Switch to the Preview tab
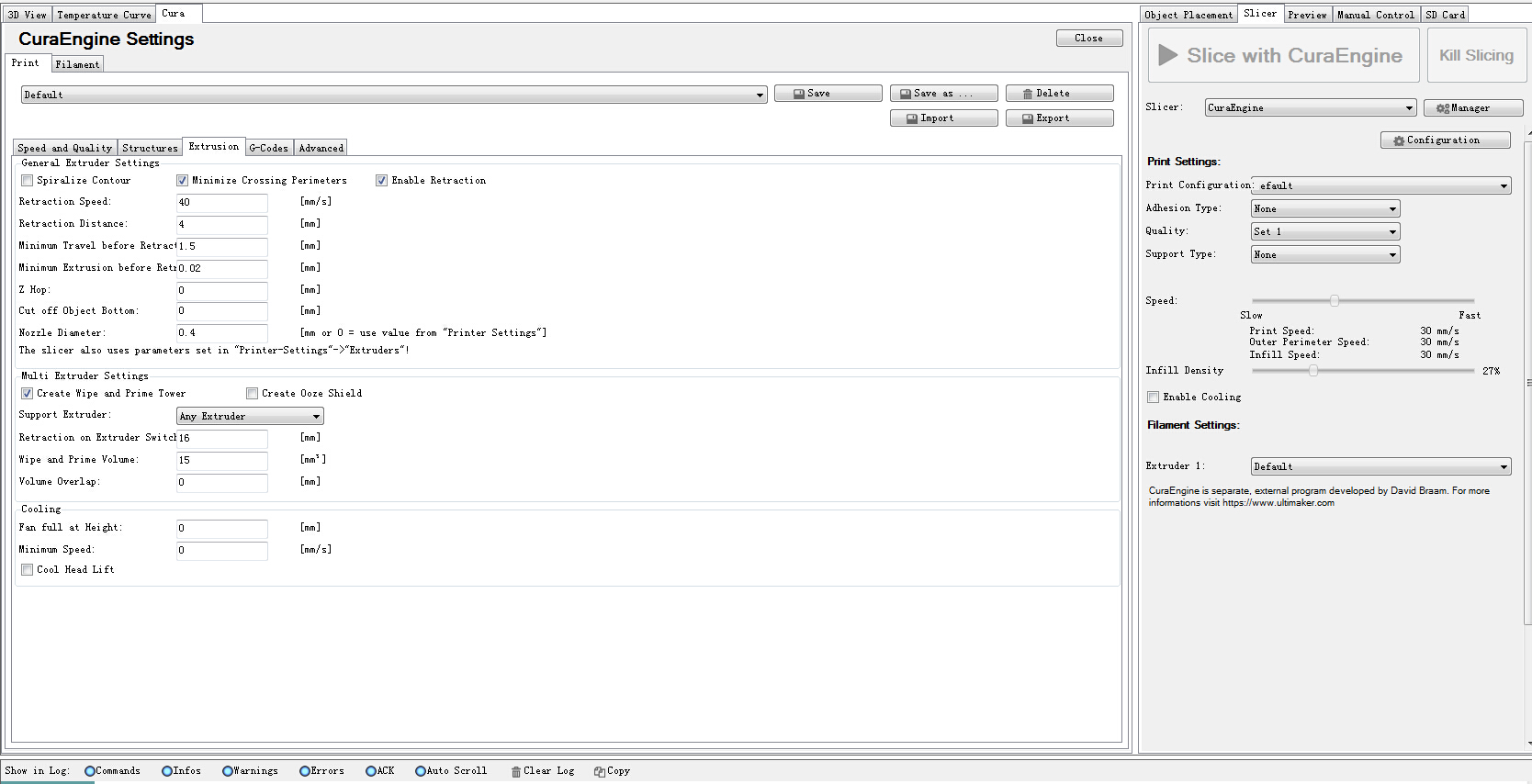Screen dimensions: 1532x784 tap(1307, 15)
